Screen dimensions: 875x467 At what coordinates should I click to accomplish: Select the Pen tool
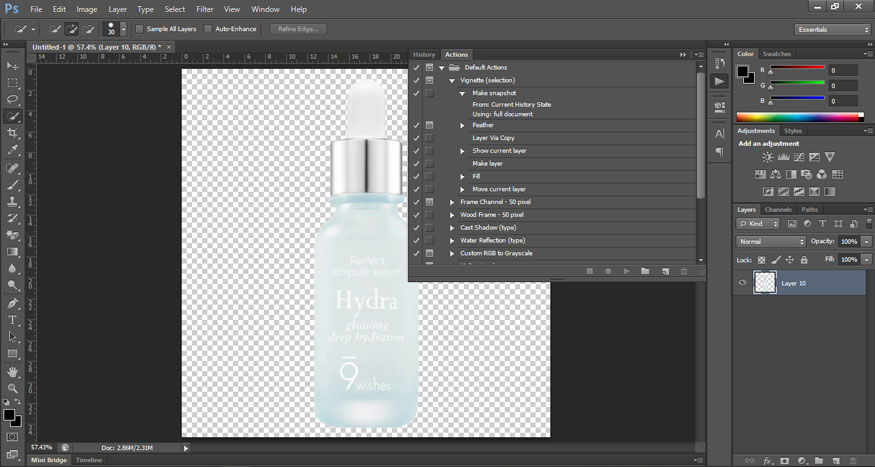tap(13, 303)
